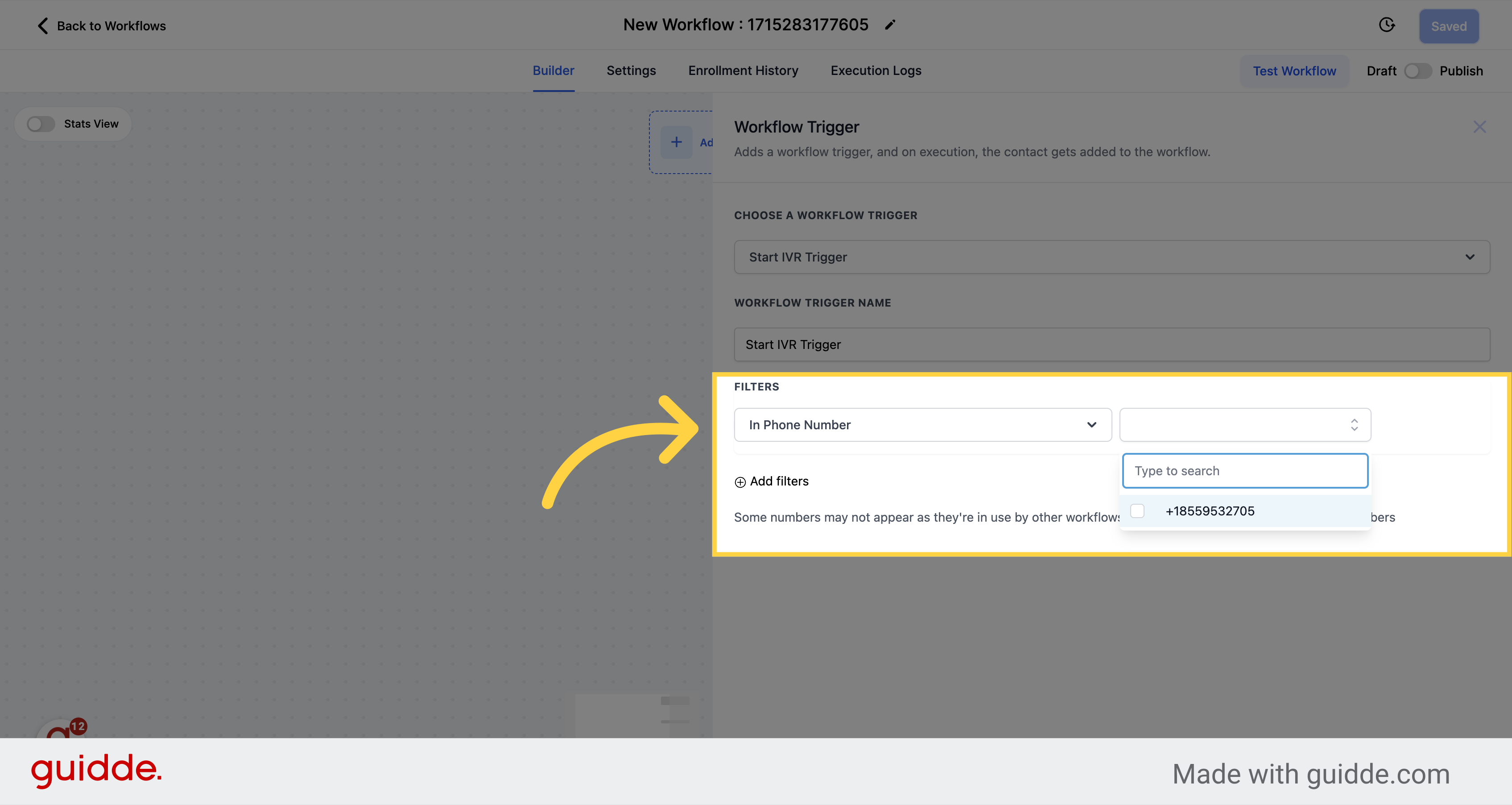Click Type to search field
The width and height of the screenshot is (1512, 805).
1245,471
